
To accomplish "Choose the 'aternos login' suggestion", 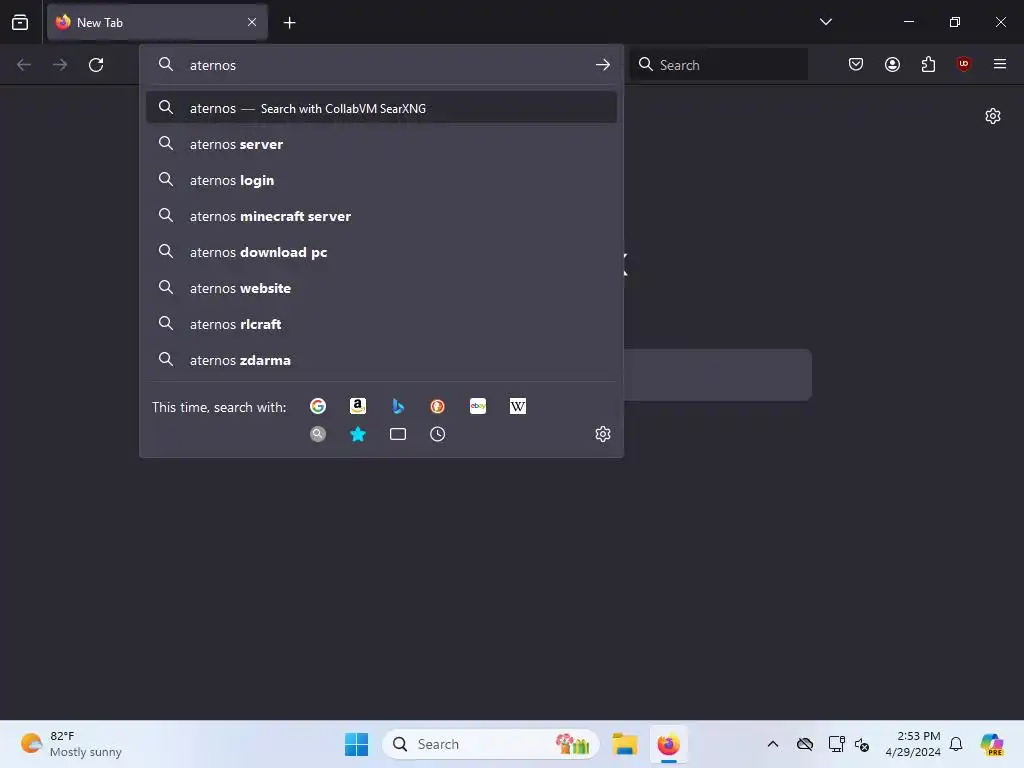I will pos(381,180).
